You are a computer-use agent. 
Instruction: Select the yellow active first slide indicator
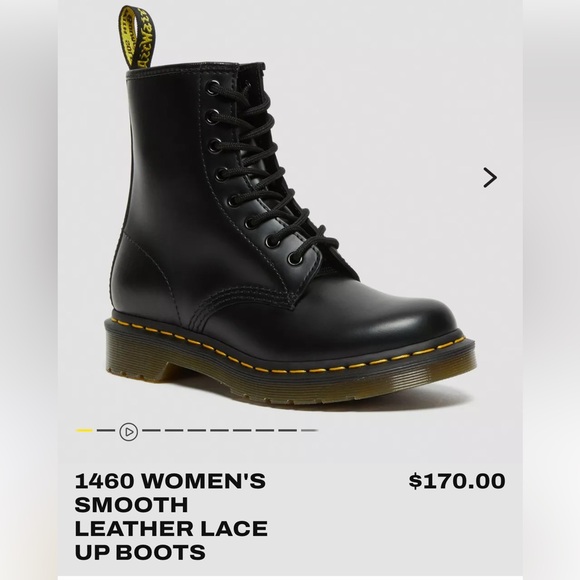(x=84, y=430)
